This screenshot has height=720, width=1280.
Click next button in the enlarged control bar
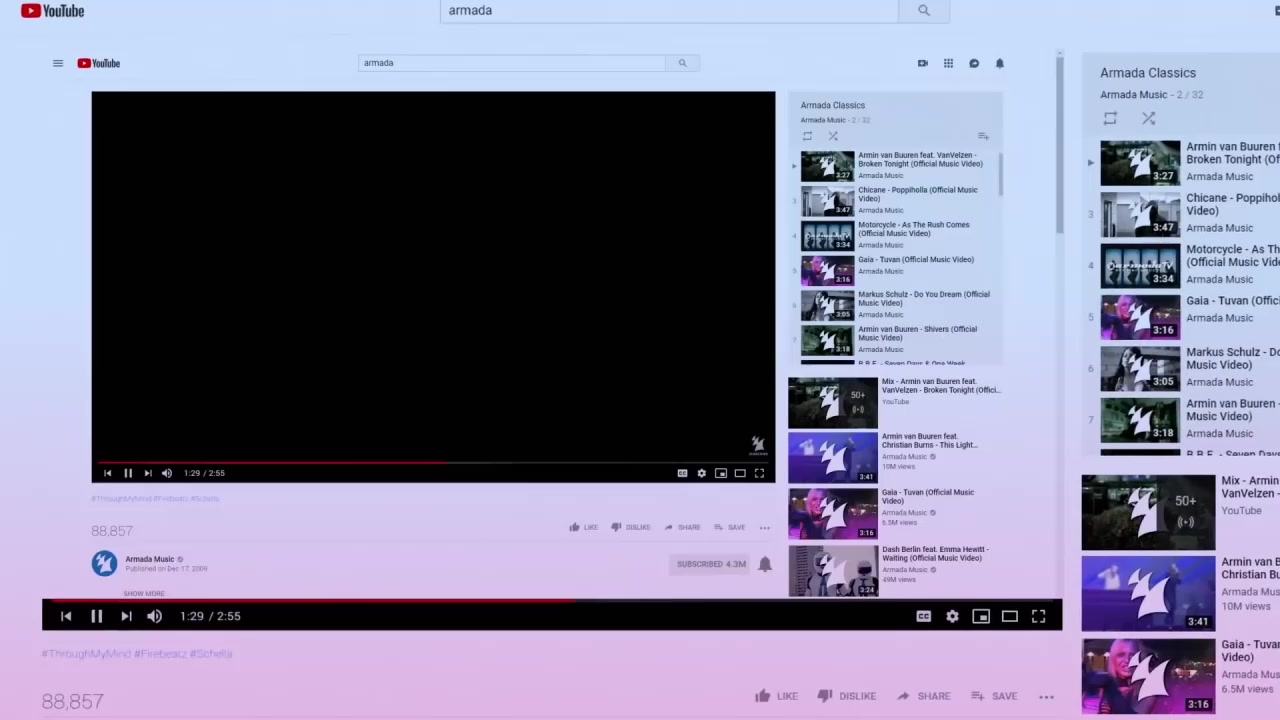point(126,616)
